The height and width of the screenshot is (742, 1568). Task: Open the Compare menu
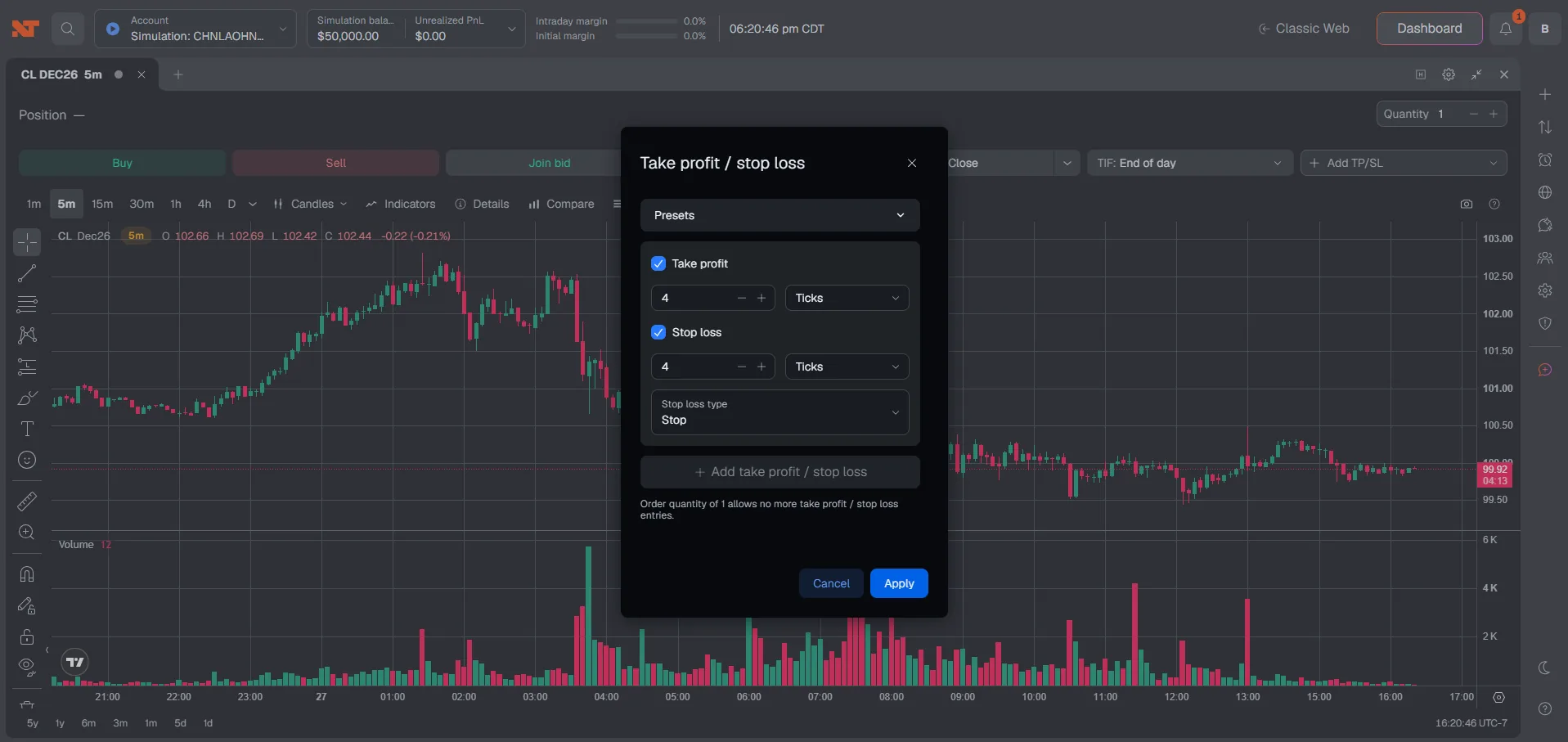pyautogui.click(x=561, y=204)
